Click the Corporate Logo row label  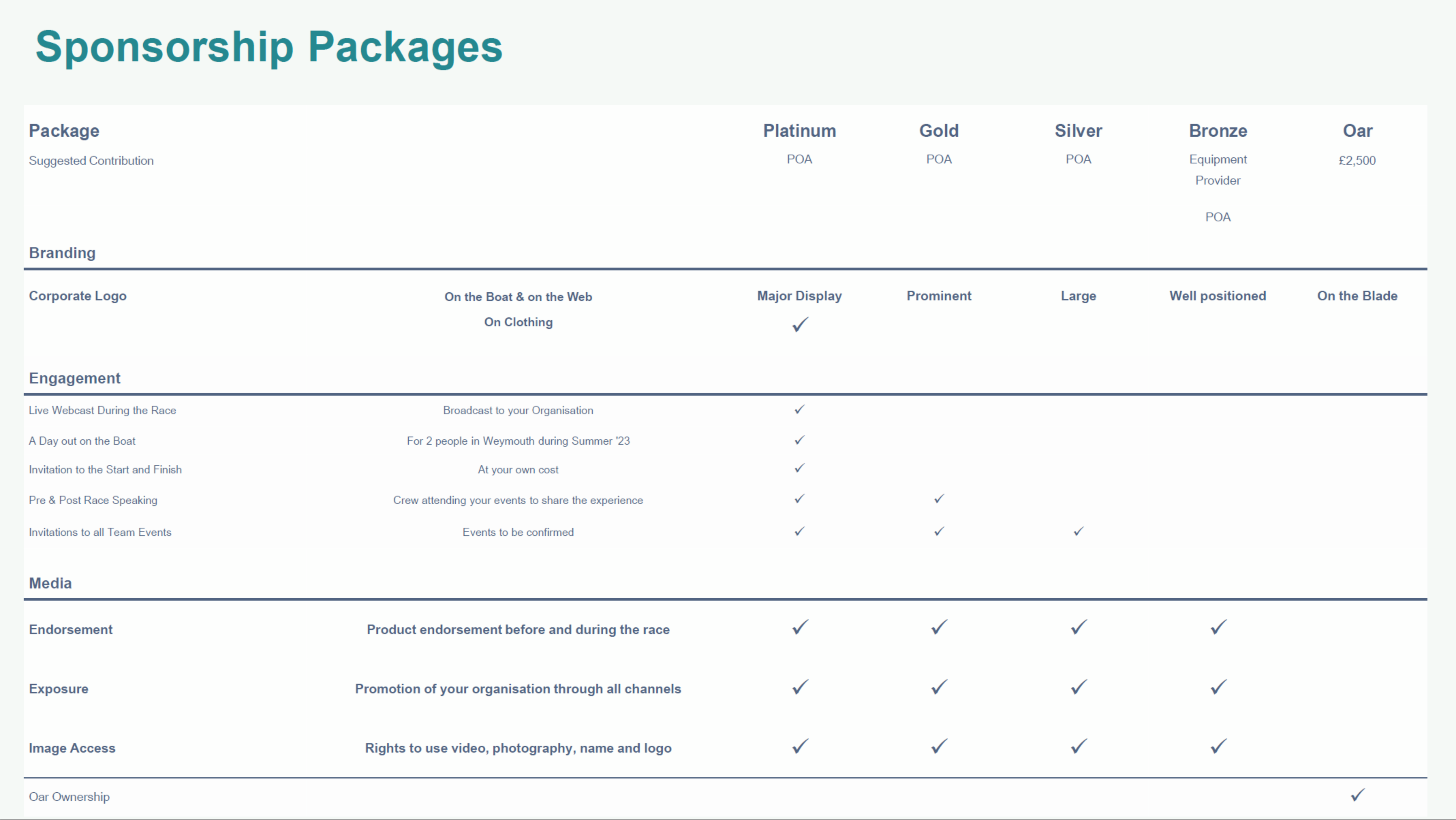tap(77, 296)
